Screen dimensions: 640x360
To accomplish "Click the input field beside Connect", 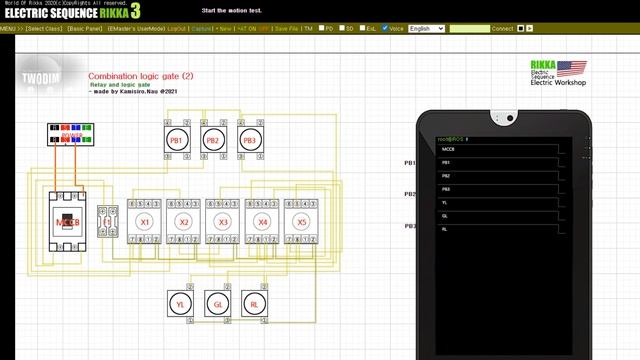I will [469, 28].
